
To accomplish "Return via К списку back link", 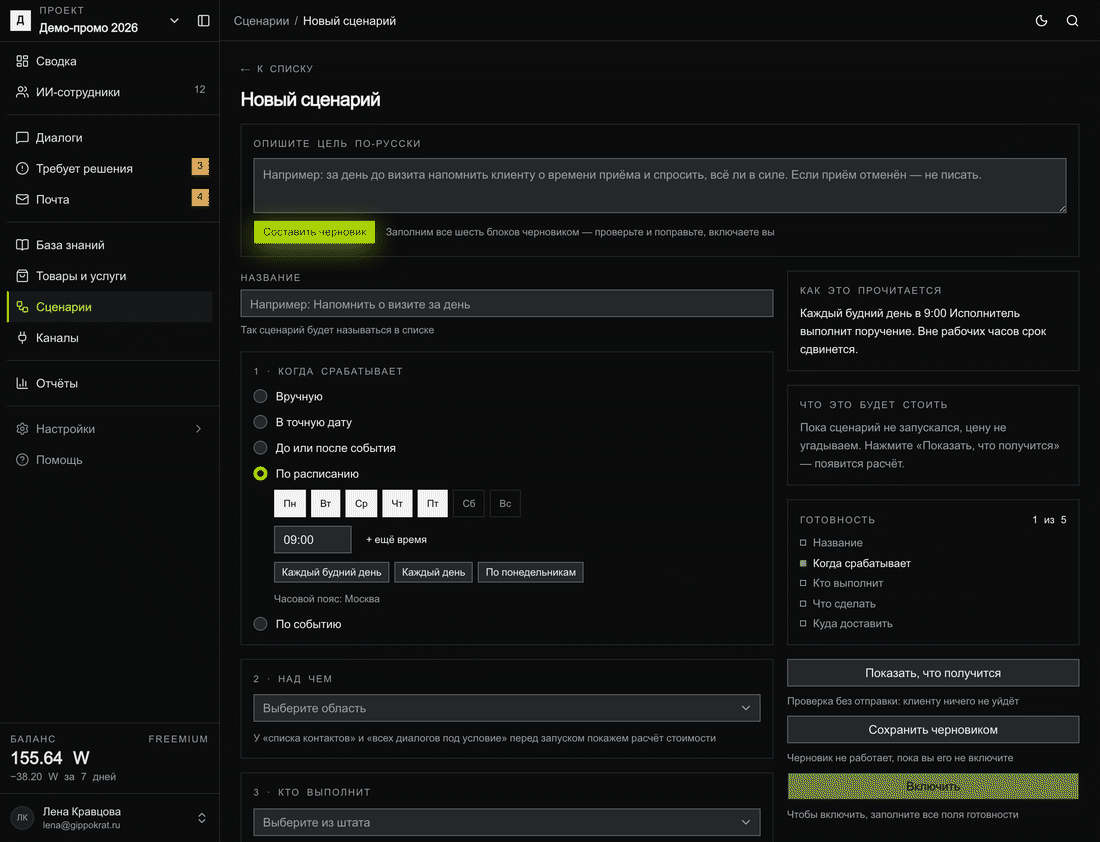I will point(276,69).
